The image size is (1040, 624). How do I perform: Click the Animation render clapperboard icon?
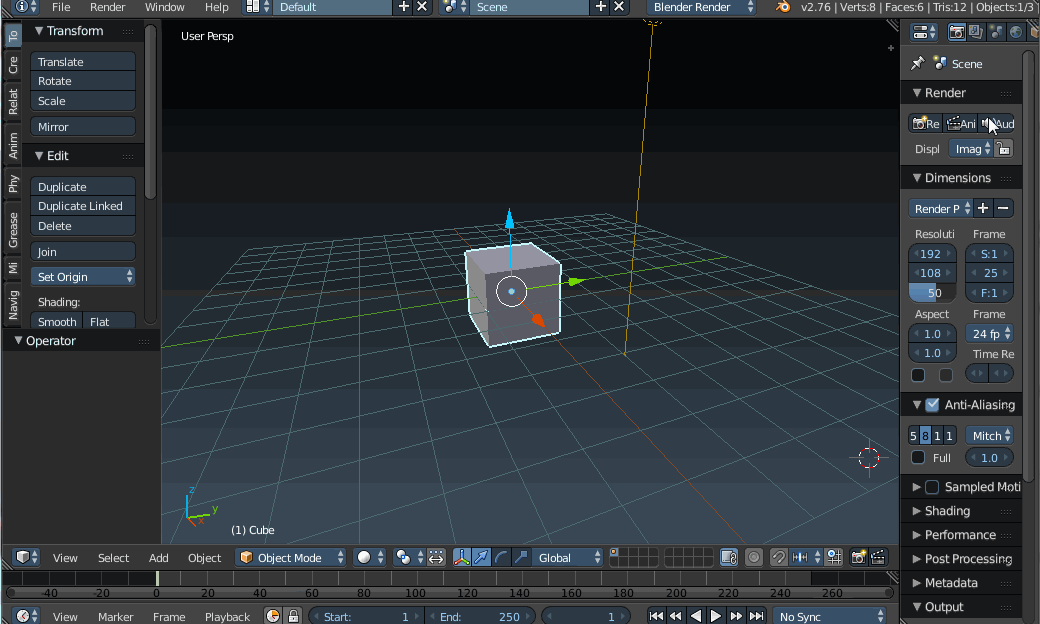pyautogui.click(x=959, y=123)
